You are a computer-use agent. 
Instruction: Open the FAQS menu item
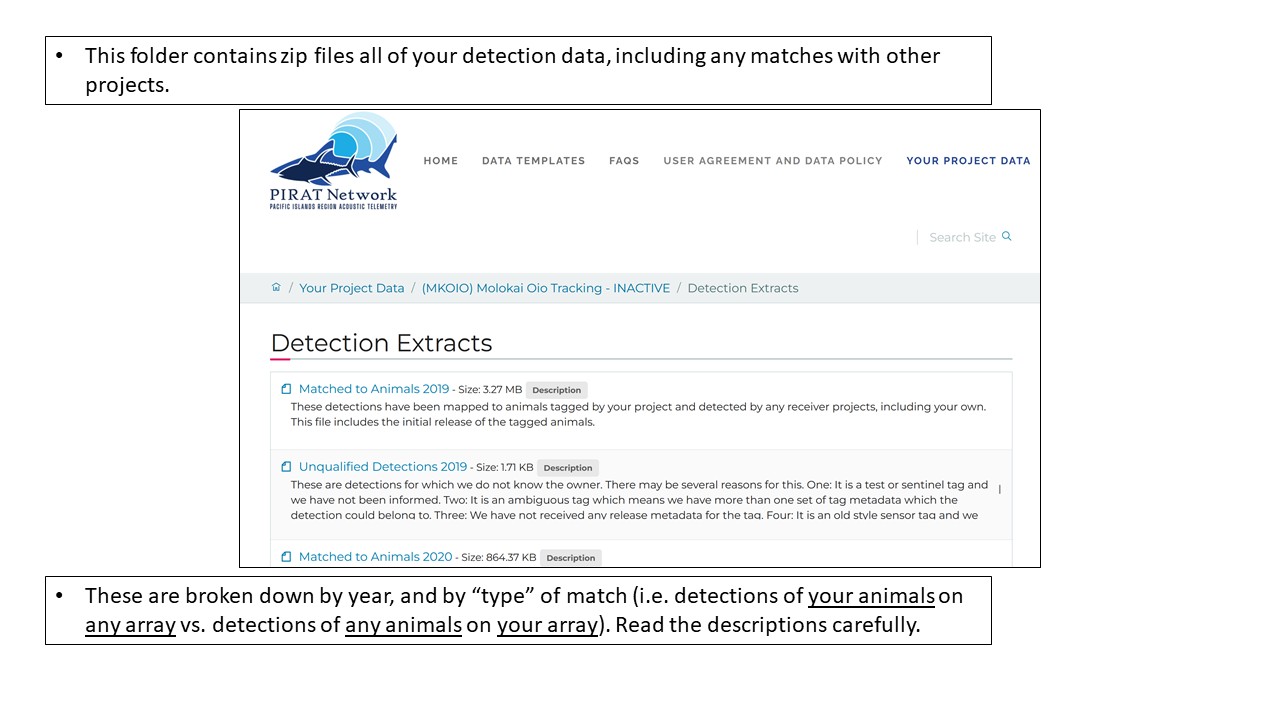624,160
